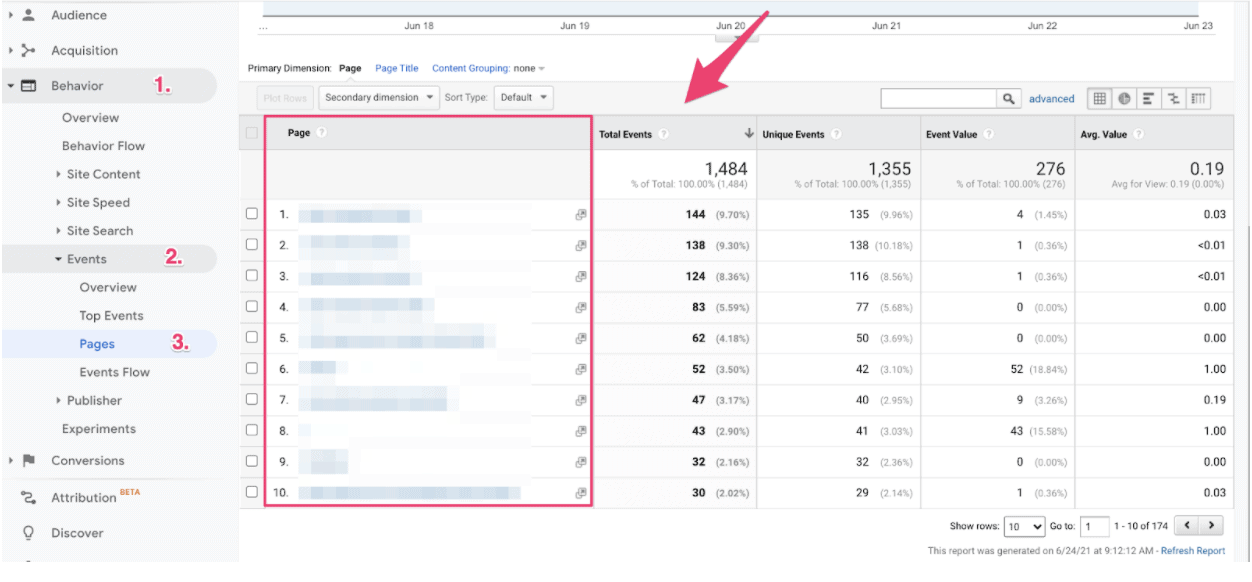Image resolution: width=1252 pixels, height=582 pixels.
Task: Open row 1 page in new window icon
Action: tap(580, 215)
